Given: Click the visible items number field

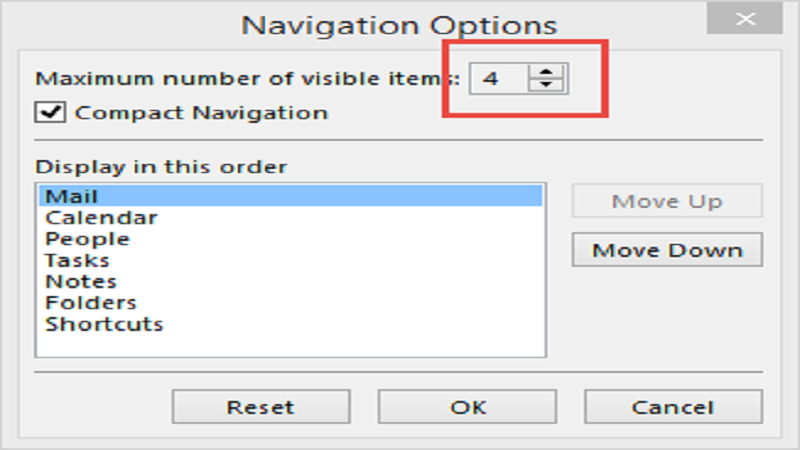Looking at the screenshot, I should tap(495, 78).
